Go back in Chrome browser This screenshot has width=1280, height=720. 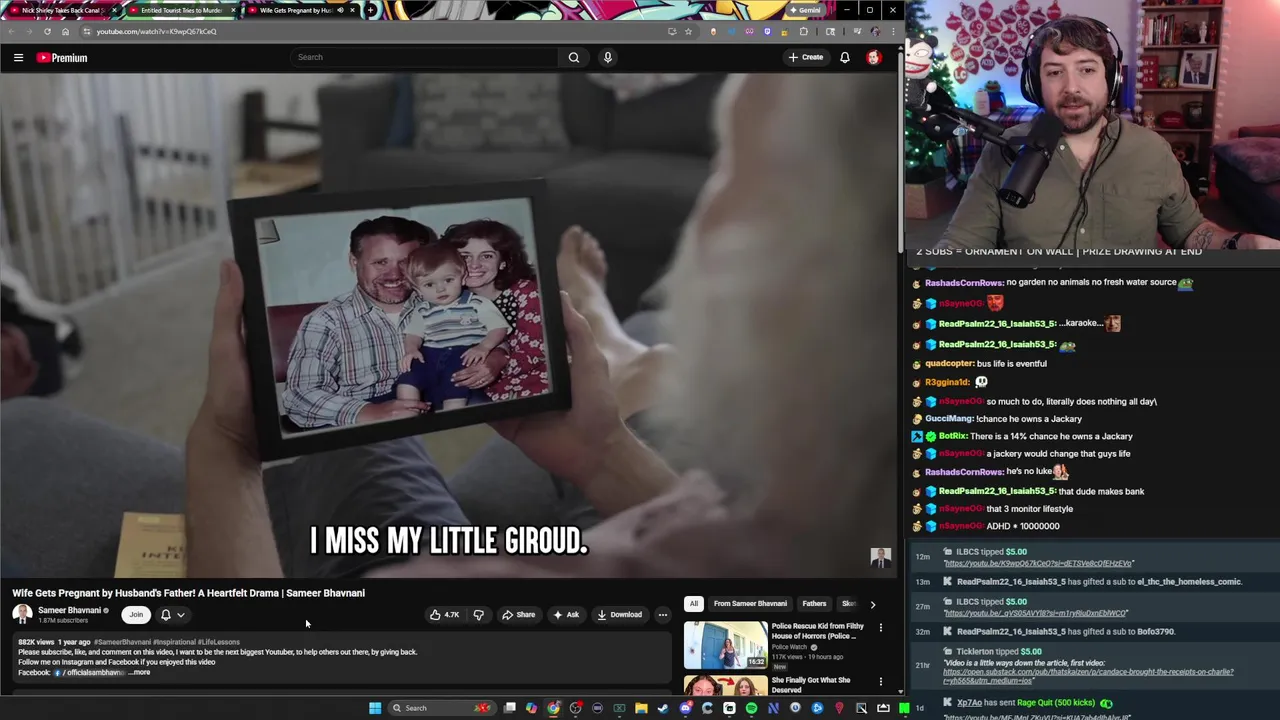(x=11, y=31)
